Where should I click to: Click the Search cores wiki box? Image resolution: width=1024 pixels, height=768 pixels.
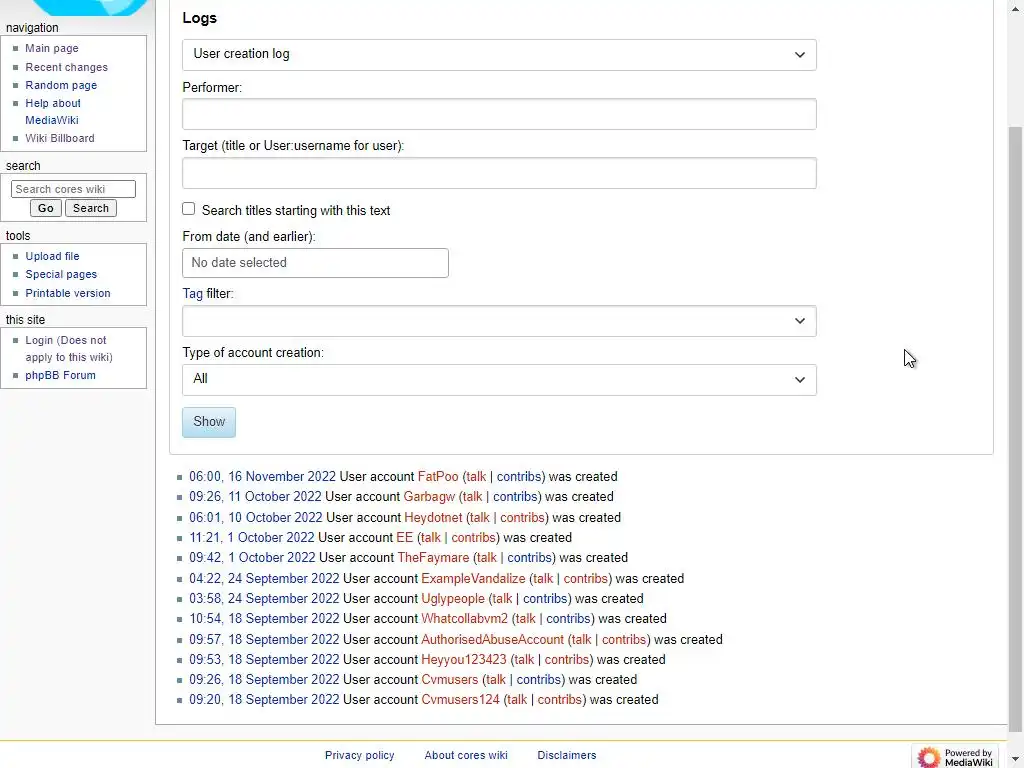(x=73, y=189)
